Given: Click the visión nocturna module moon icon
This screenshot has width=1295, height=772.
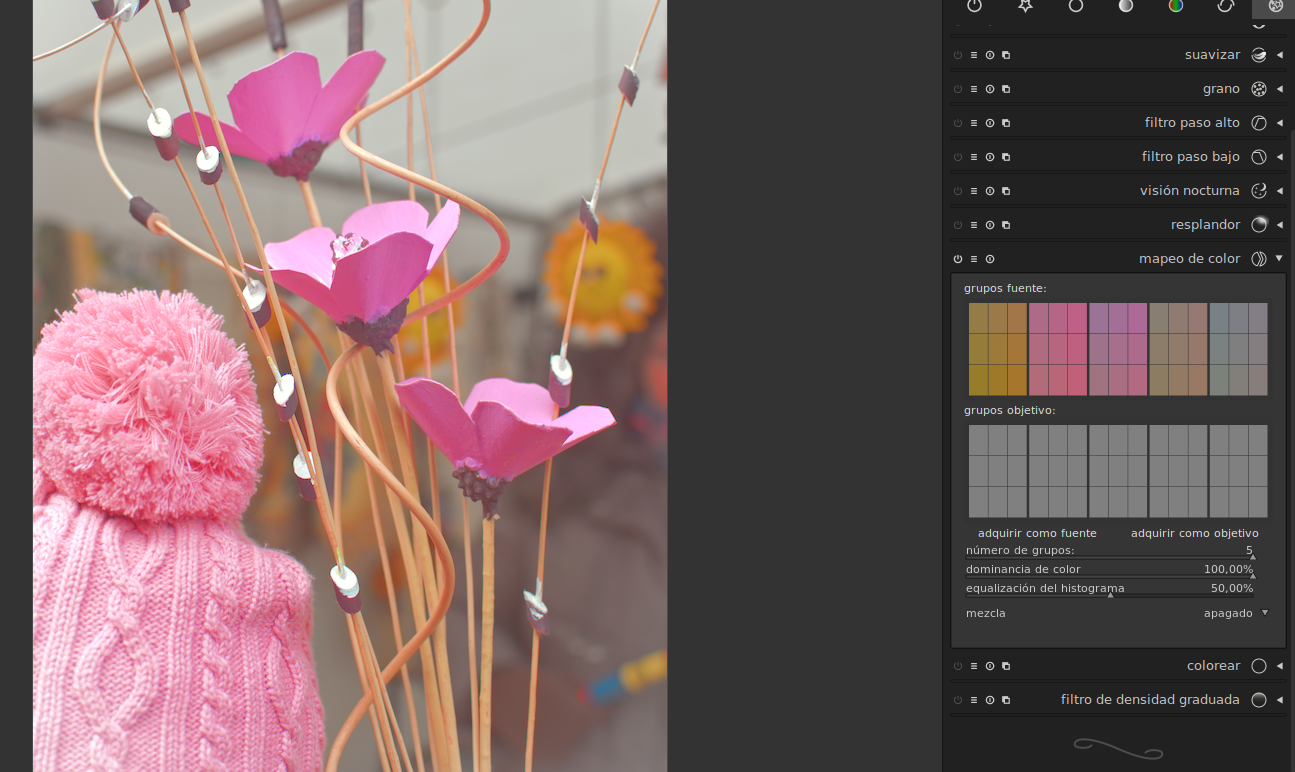Looking at the screenshot, I should pyautogui.click(x=1259, y=191).
